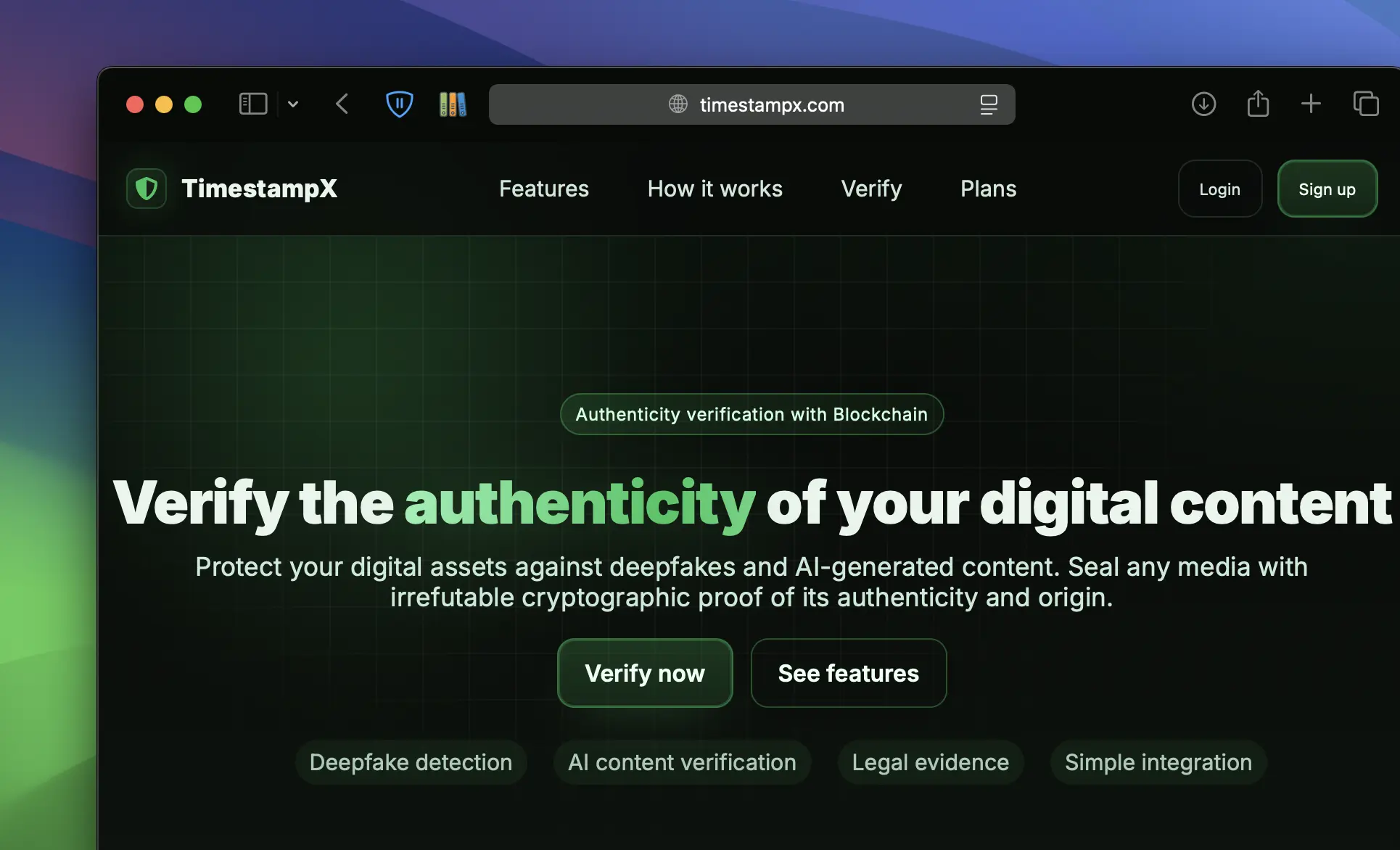Open the Bitwarden shield extension icon

(399, 104)
